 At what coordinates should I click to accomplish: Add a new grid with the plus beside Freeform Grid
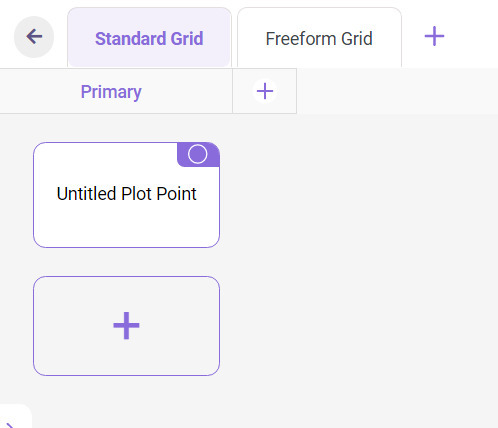(434, 36)
